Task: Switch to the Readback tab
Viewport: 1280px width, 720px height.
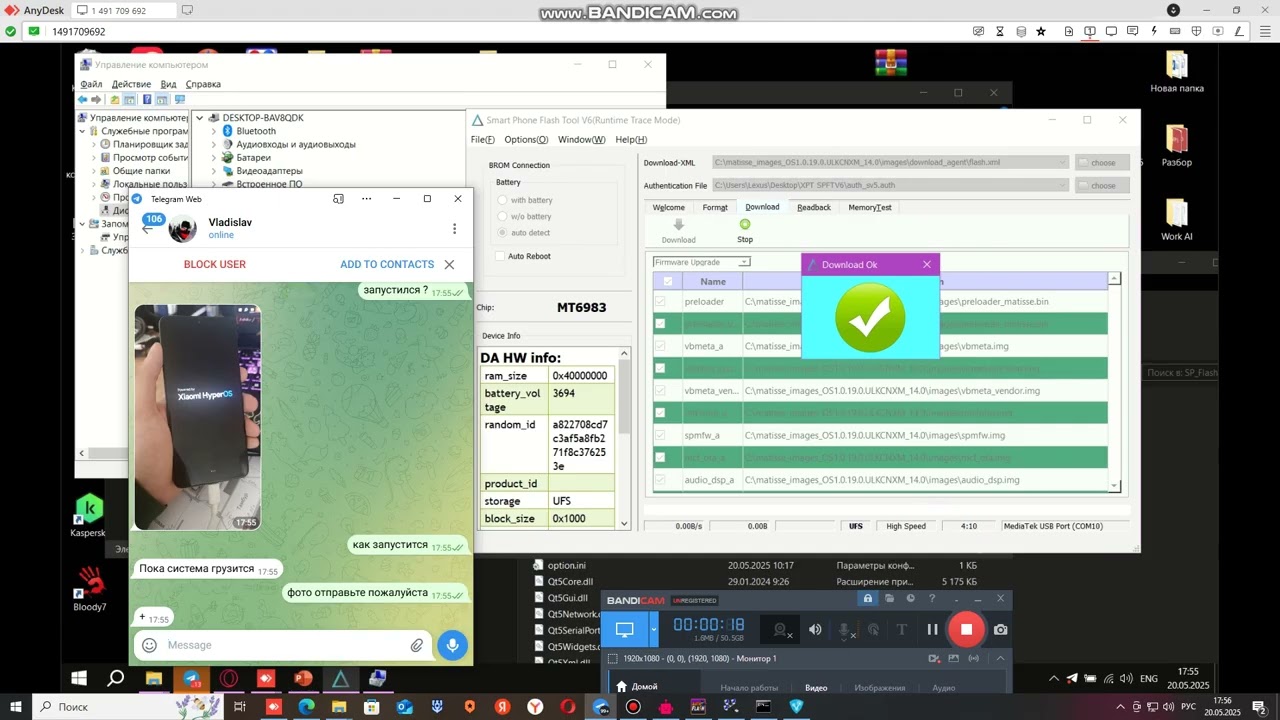Action: click(814, 207)
